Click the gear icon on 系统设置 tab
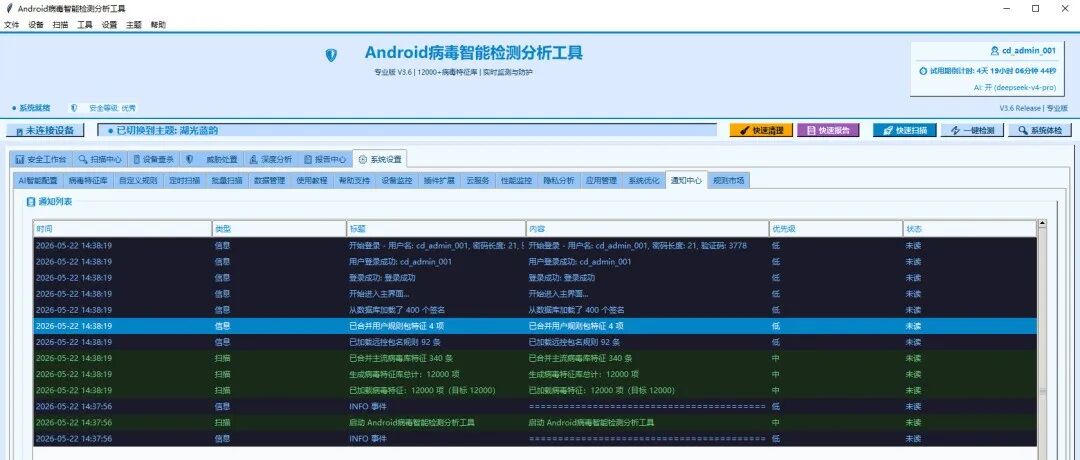Image resolution: width=1080 pixels, height=460 pixels. [x=363, y=159]
